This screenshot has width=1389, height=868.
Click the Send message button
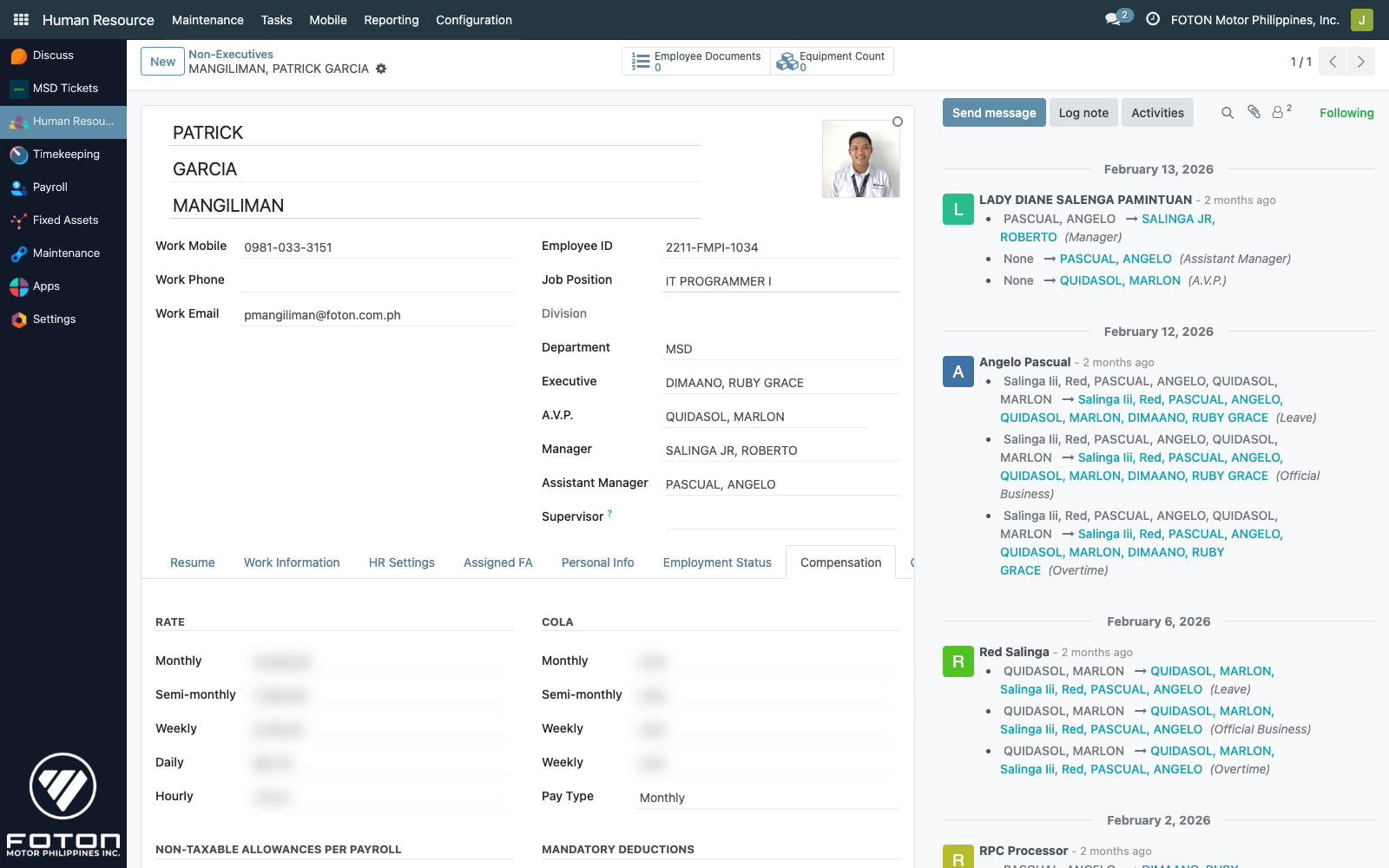993,113
